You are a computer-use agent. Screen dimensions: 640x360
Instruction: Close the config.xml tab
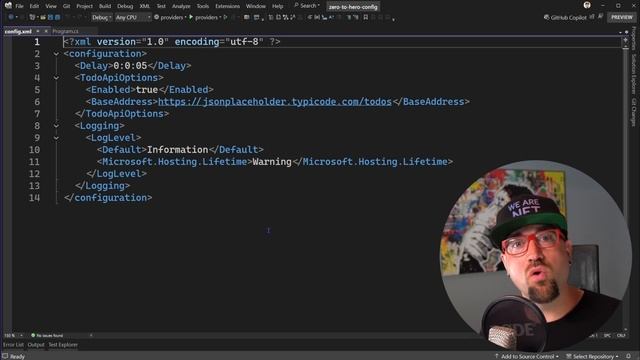[x=46, y=31]
